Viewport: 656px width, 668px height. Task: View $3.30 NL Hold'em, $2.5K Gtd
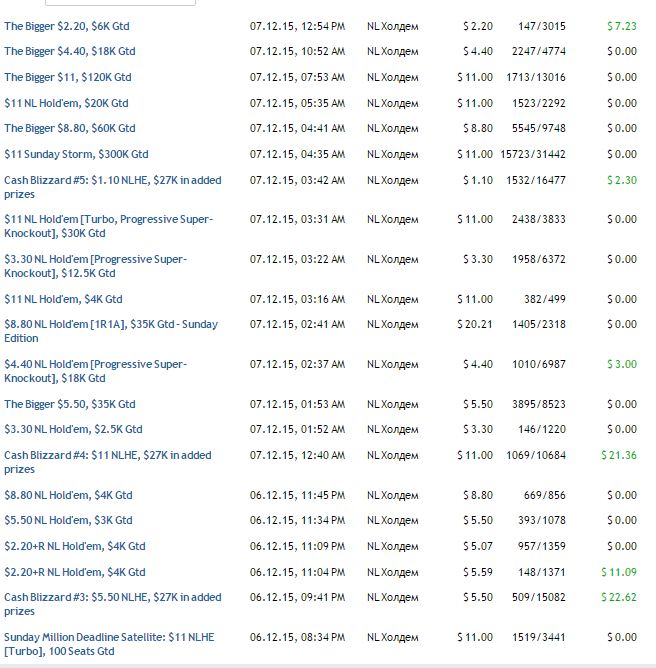click(x=73, y=429)
